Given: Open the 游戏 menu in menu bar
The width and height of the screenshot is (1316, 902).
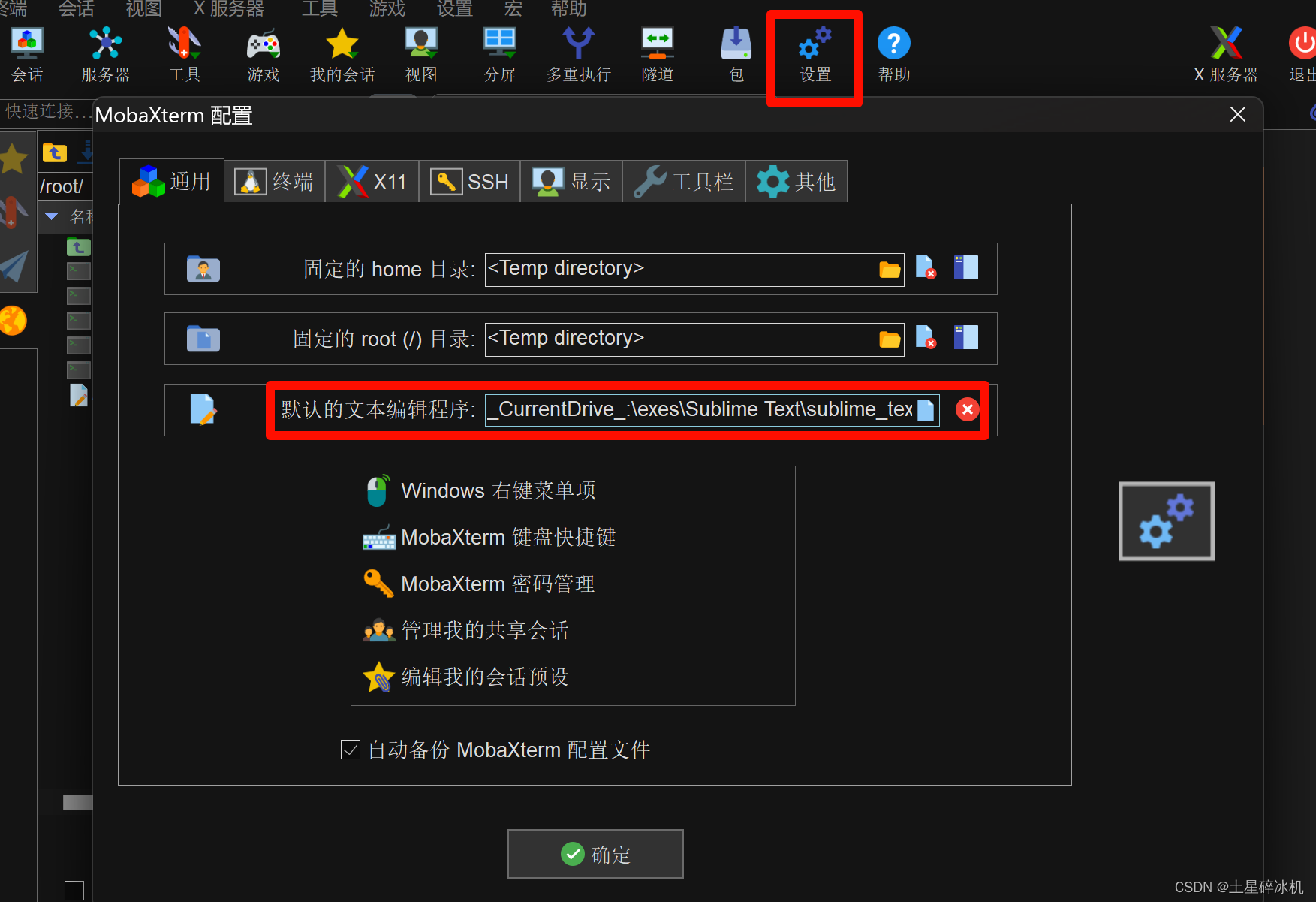Looking at the screenshot, I should [x=387, y=8].
